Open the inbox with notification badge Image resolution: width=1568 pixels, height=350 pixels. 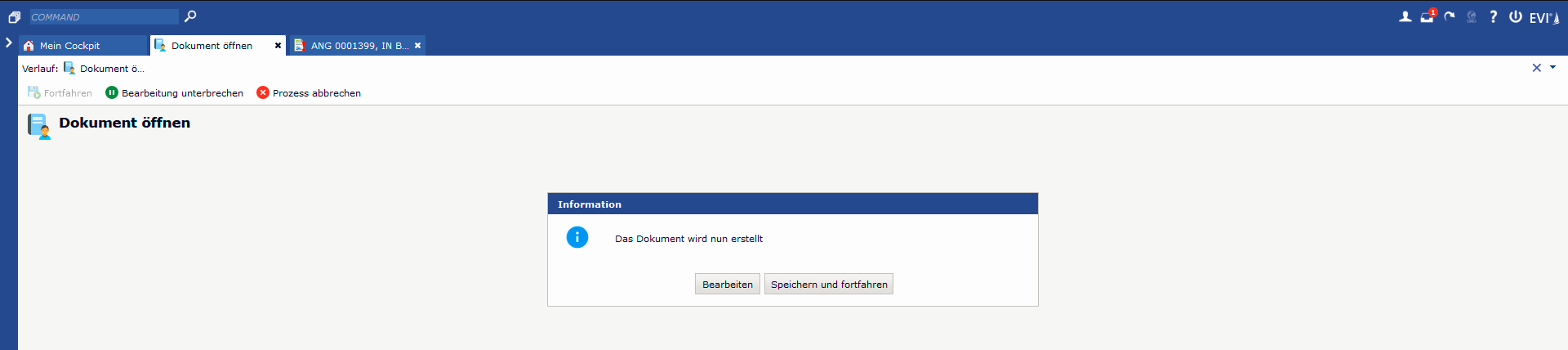click(1427, 16)
